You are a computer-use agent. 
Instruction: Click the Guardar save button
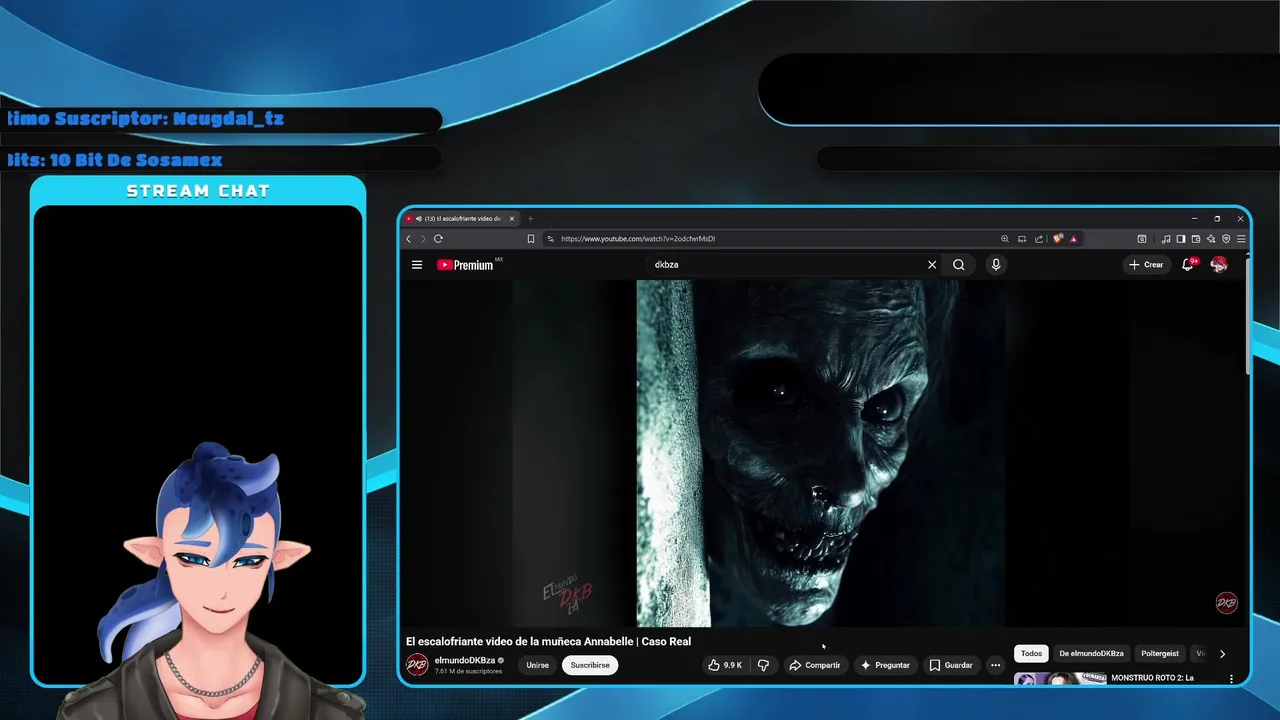pyautogui.click(x=951, y=665)
